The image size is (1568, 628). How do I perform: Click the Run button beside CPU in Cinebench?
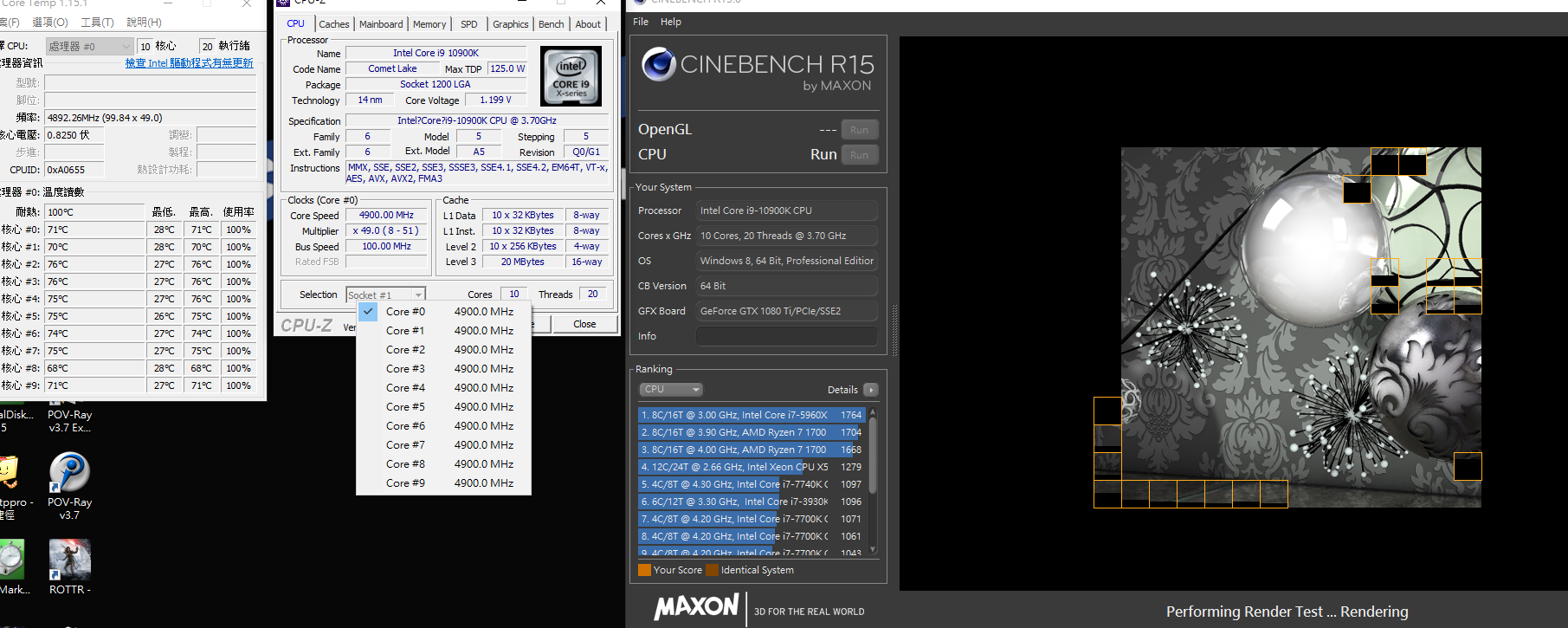tap(859, 155)
